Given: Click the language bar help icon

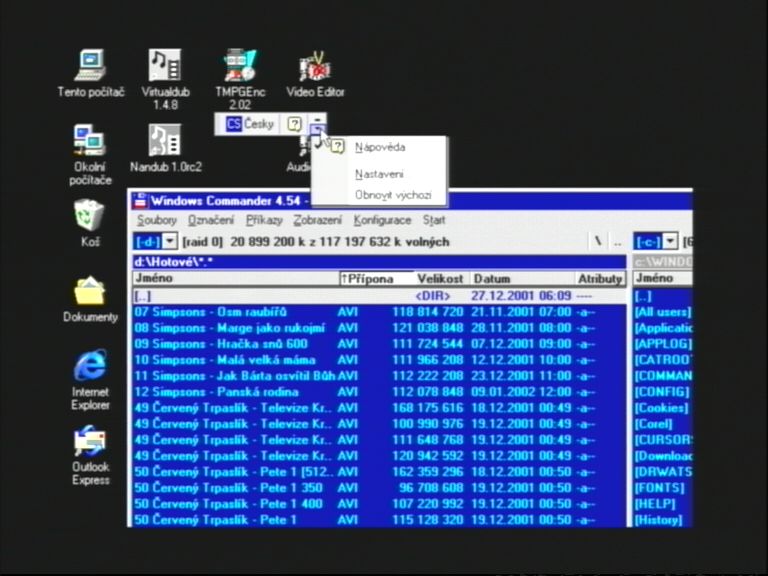Looking at the screenshot, I should (294, 124).
